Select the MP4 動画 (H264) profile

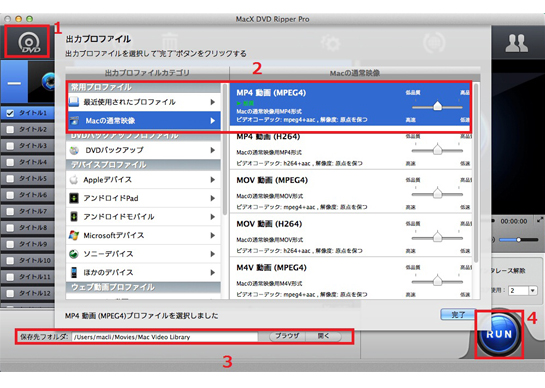350,149
